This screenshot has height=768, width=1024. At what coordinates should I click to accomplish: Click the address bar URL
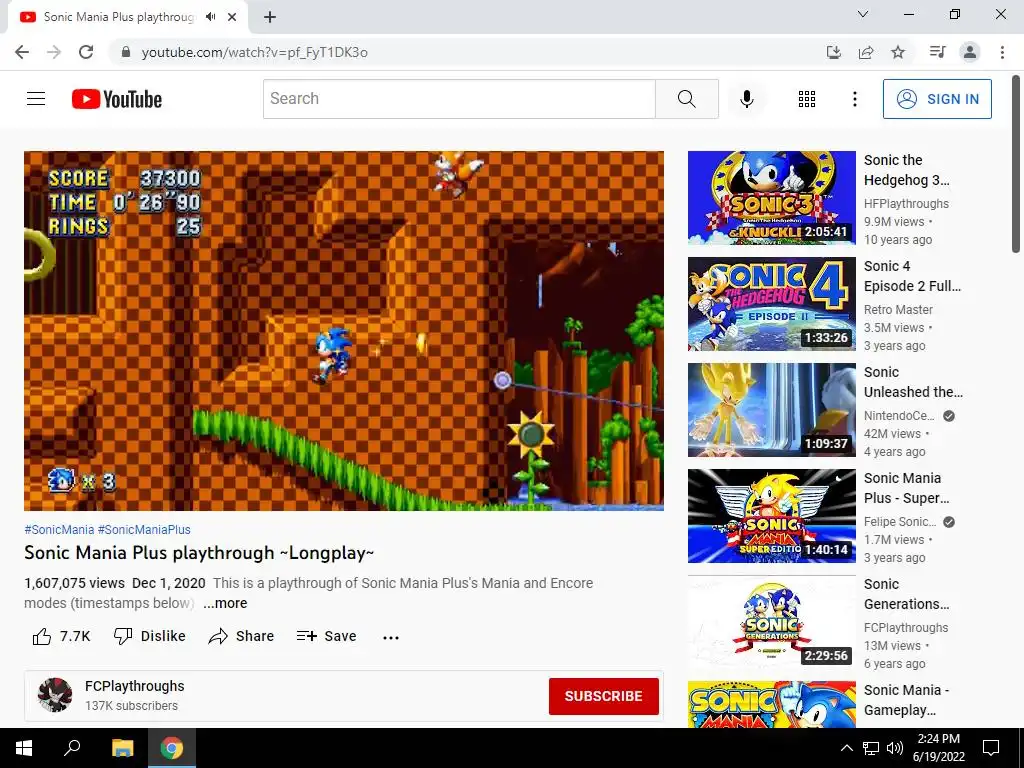255,52
